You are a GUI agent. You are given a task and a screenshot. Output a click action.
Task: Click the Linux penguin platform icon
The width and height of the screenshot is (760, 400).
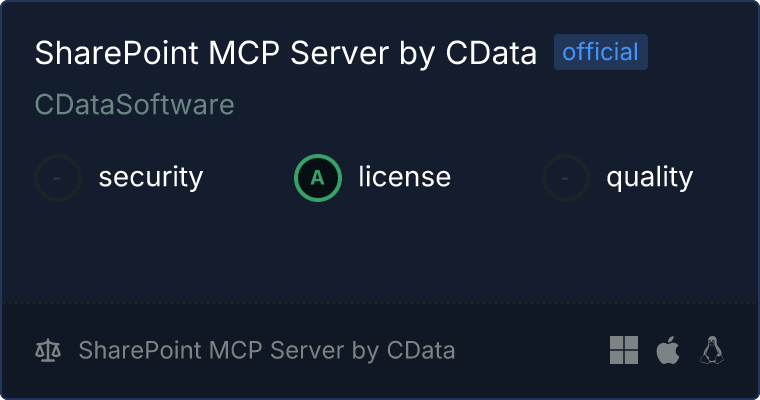(x=712, y=350)
